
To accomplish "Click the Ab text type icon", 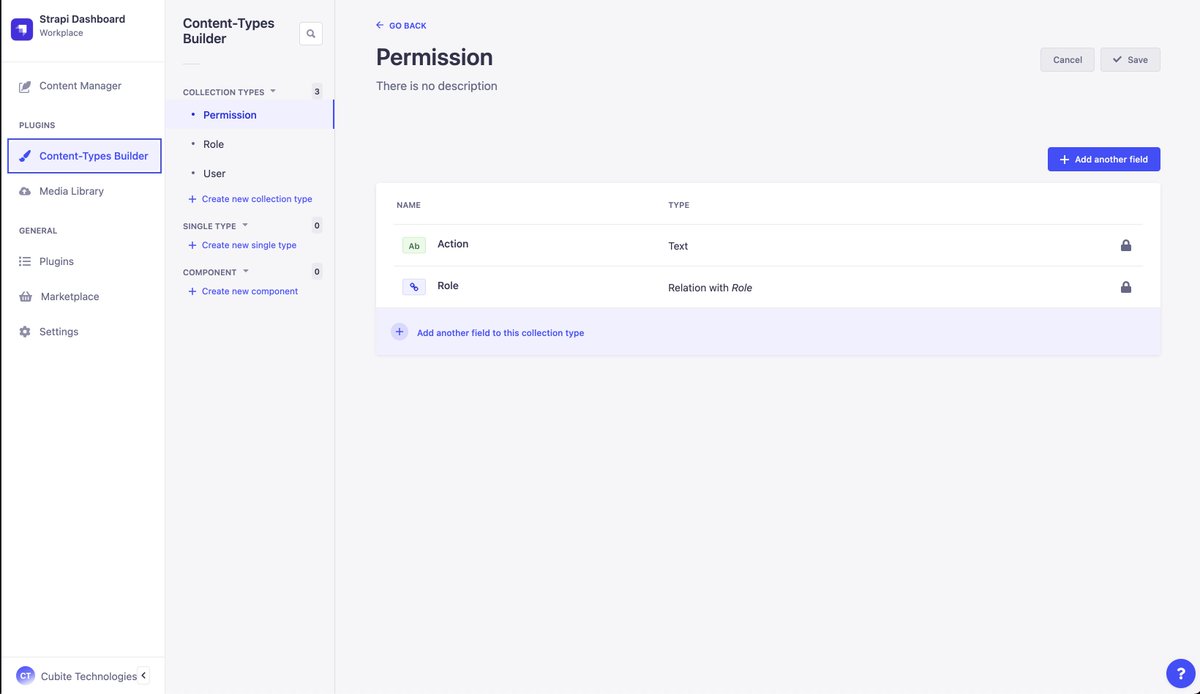I will (414, 245).
